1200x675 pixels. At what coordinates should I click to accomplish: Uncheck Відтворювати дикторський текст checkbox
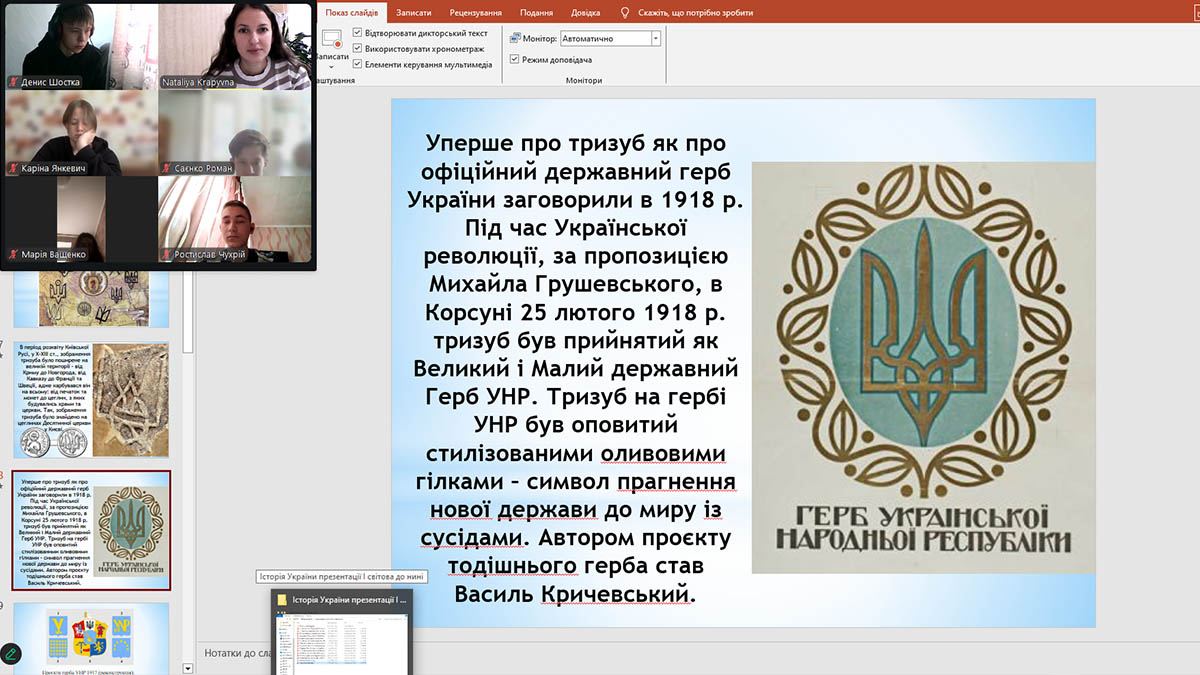coord(358,33)
